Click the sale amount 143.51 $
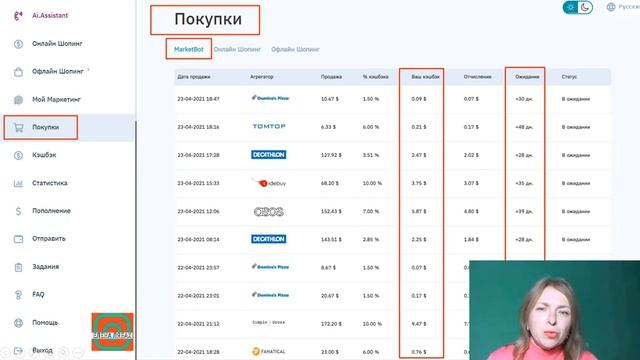This screenshot has height=360, width=640. [331, 240]
